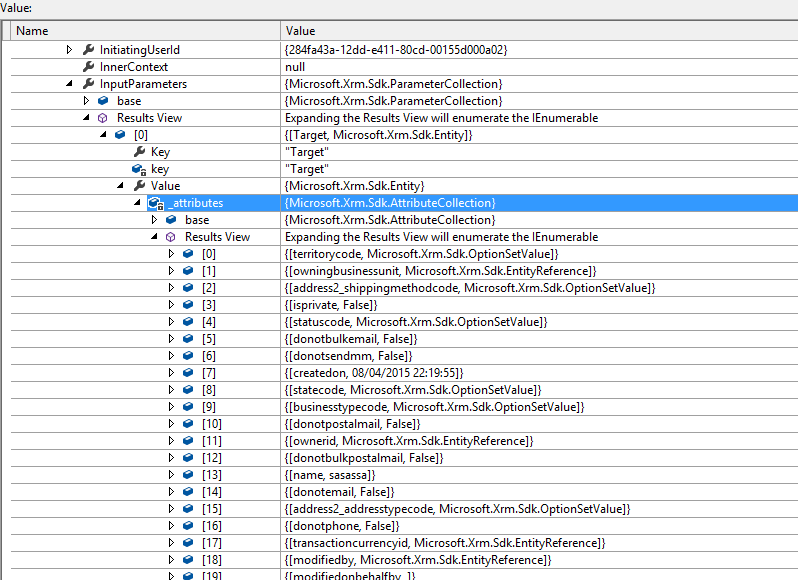The image size is (798, 580).
Task: Select the address2_shippingmethodcode value
Action: [x=470, y=288]
